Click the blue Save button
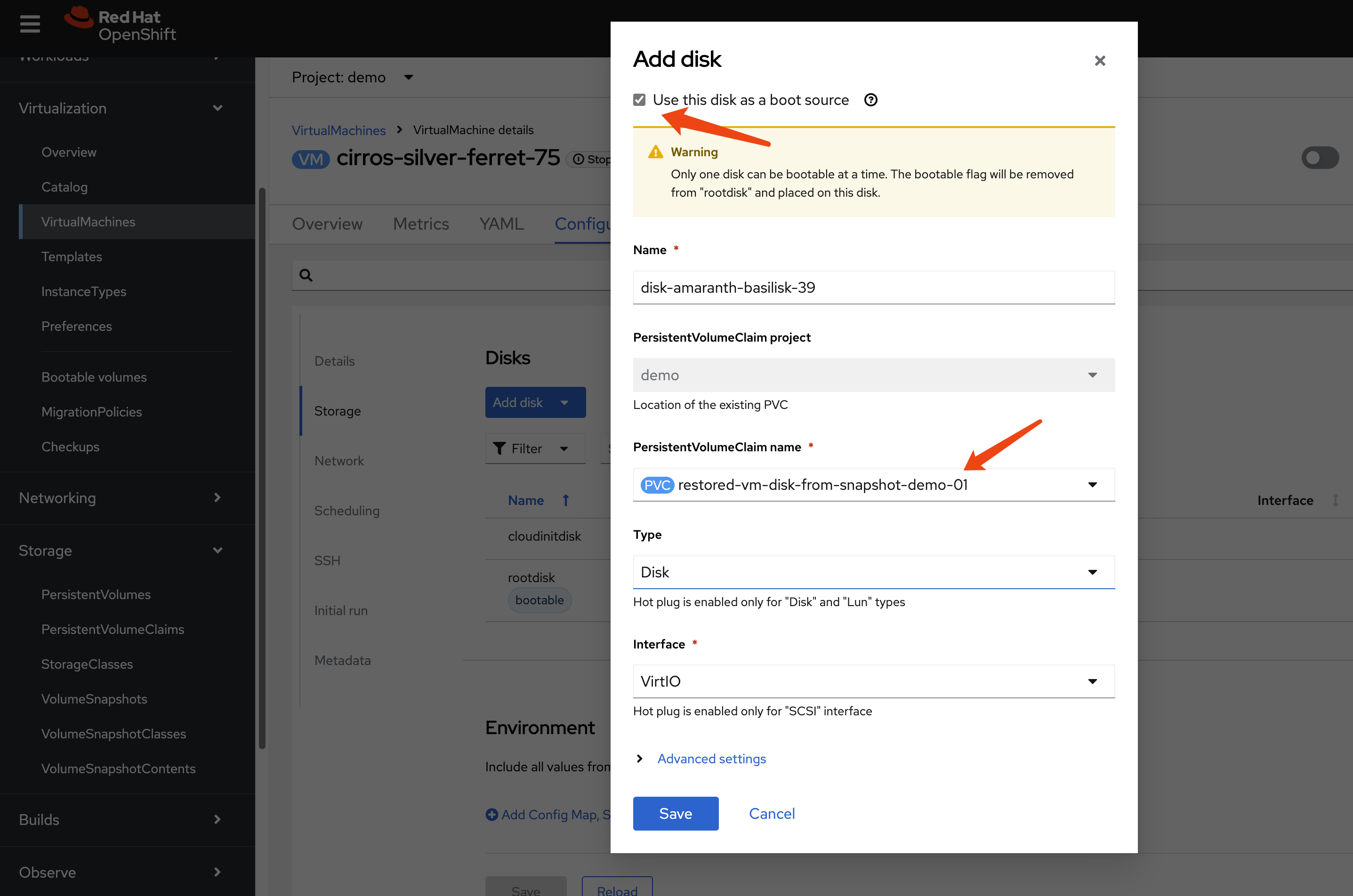 675,813
